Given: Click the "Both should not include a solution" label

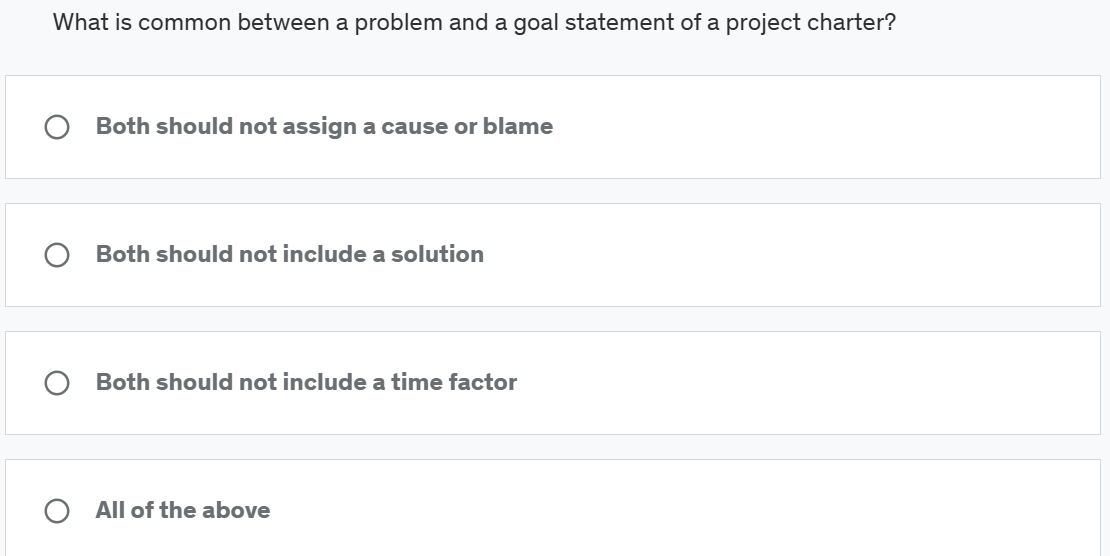Looking at the screenshot, I should point(289,255).
